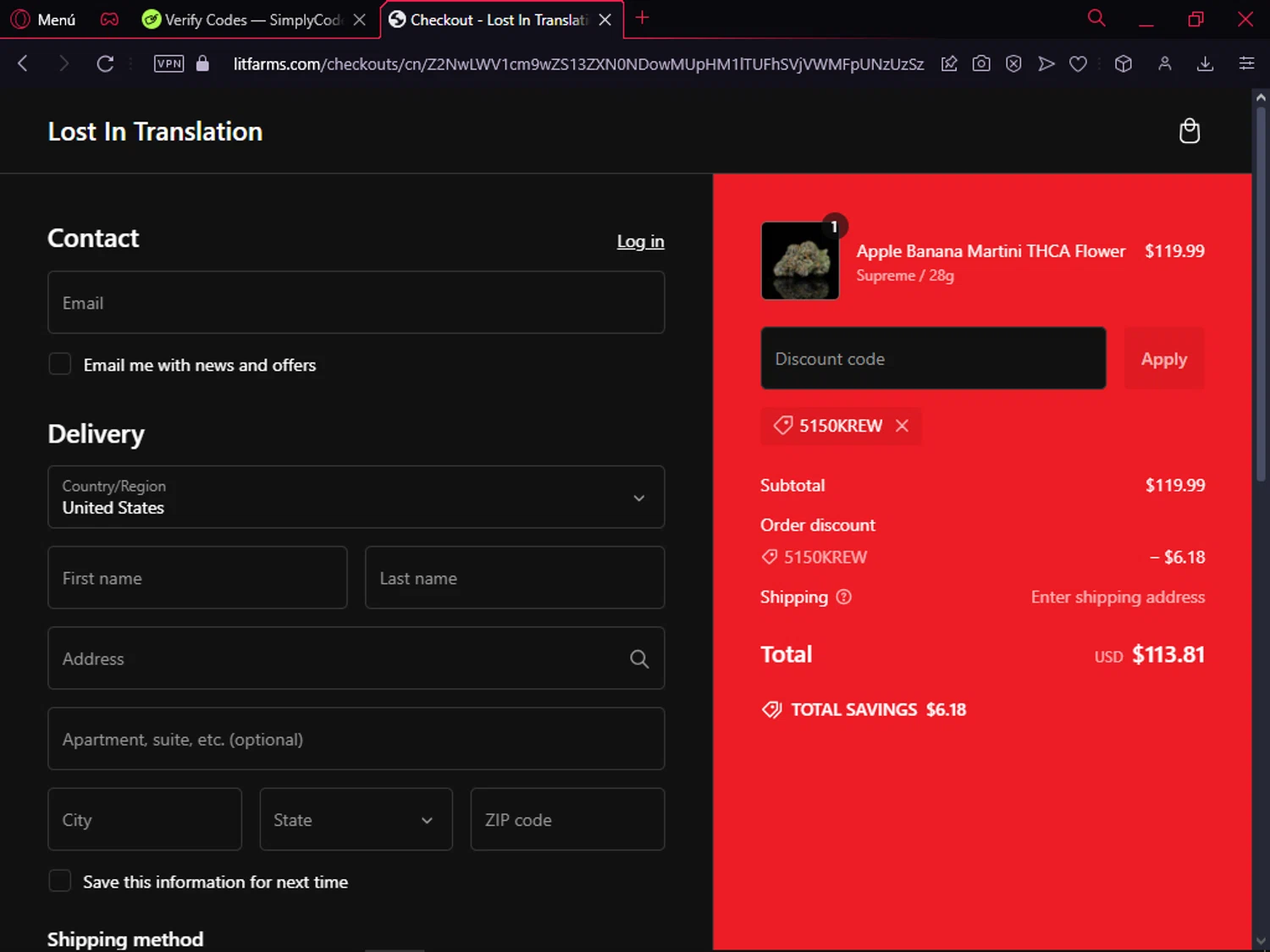Select the Checkout - Lost In Translation tab
Image resolution: width=1270 pixels, height=952 pixels.
point(489,19)
